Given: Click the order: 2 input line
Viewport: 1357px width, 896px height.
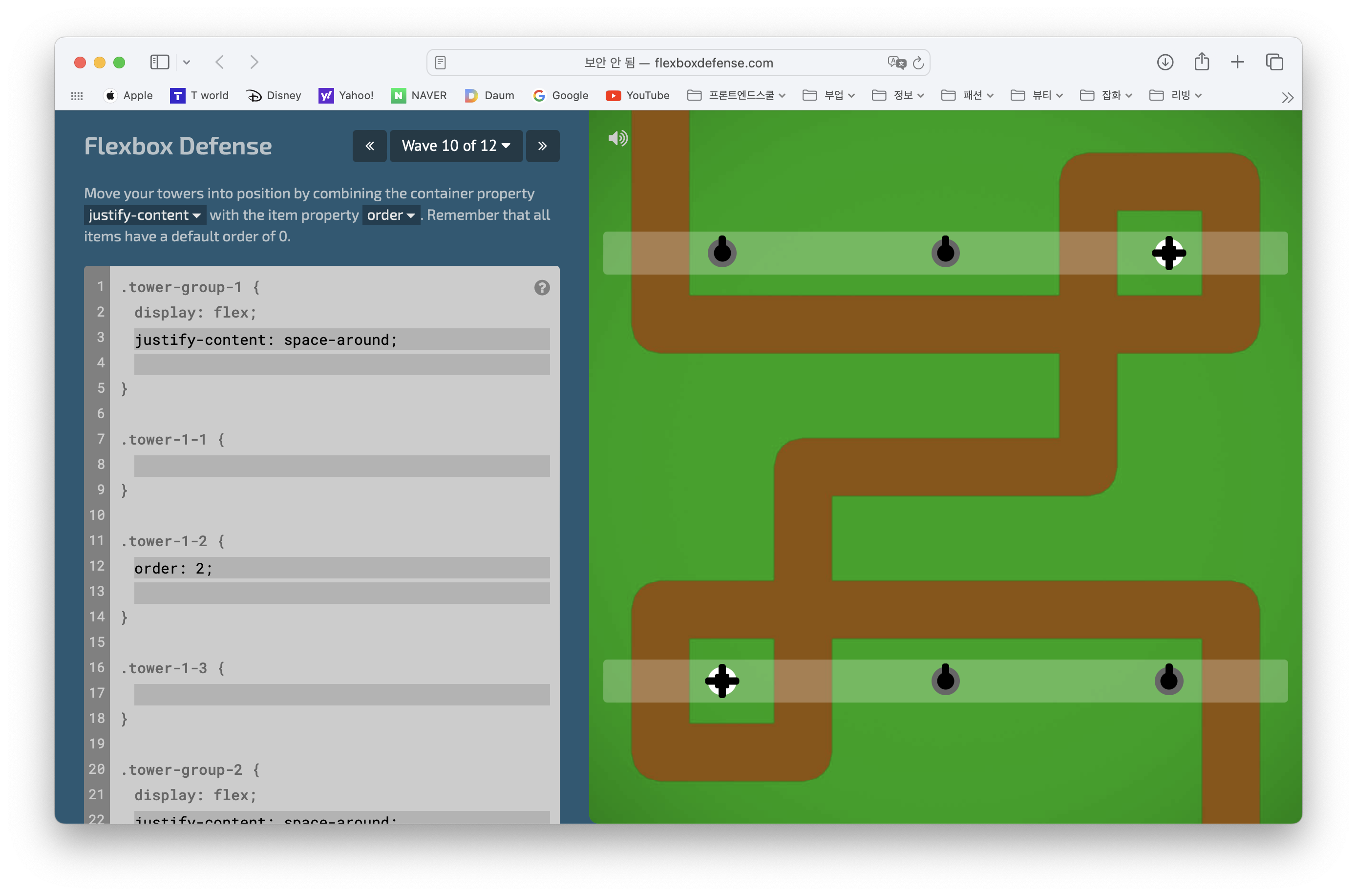Looking at the screenshot, I should click(x=341, y=568).
